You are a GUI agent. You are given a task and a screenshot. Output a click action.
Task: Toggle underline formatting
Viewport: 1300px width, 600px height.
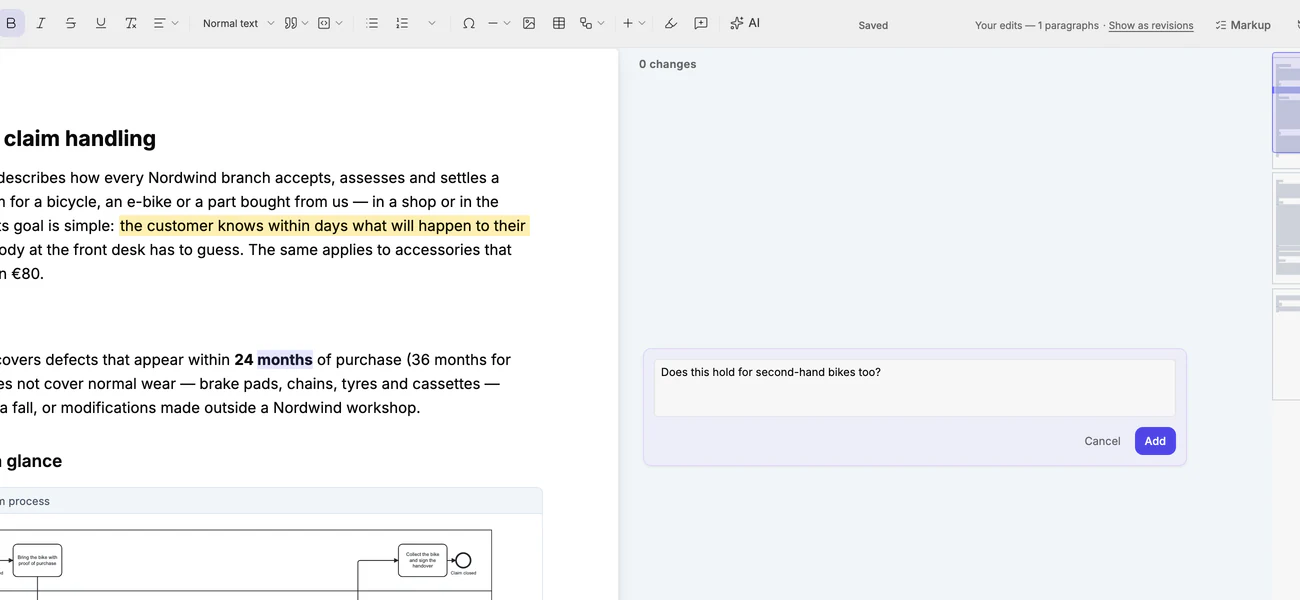click(101, 23)
